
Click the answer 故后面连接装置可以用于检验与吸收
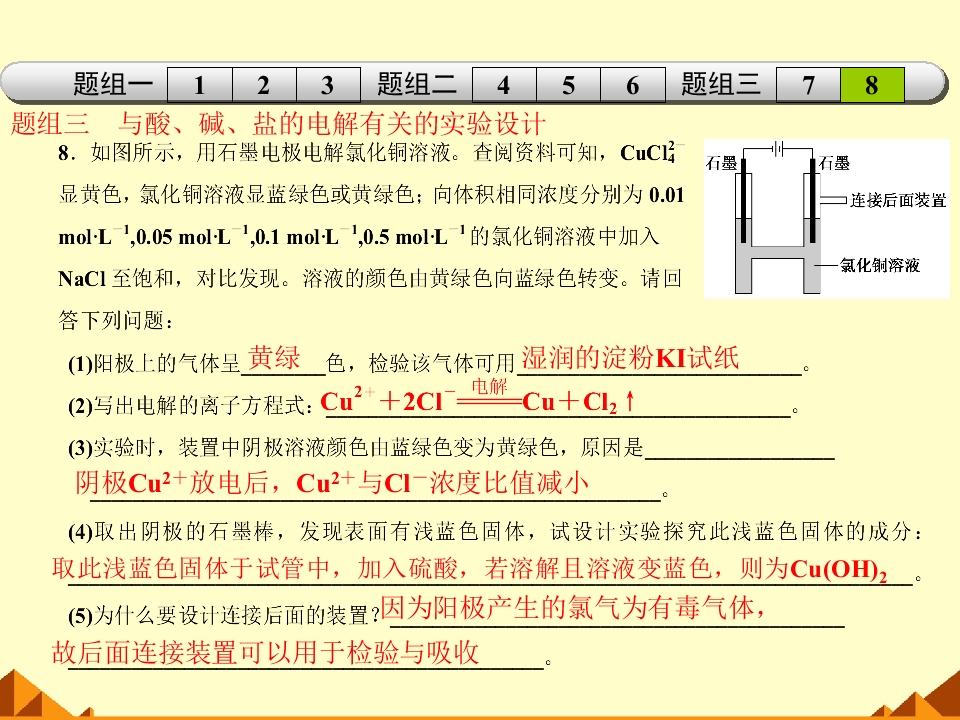266,652
